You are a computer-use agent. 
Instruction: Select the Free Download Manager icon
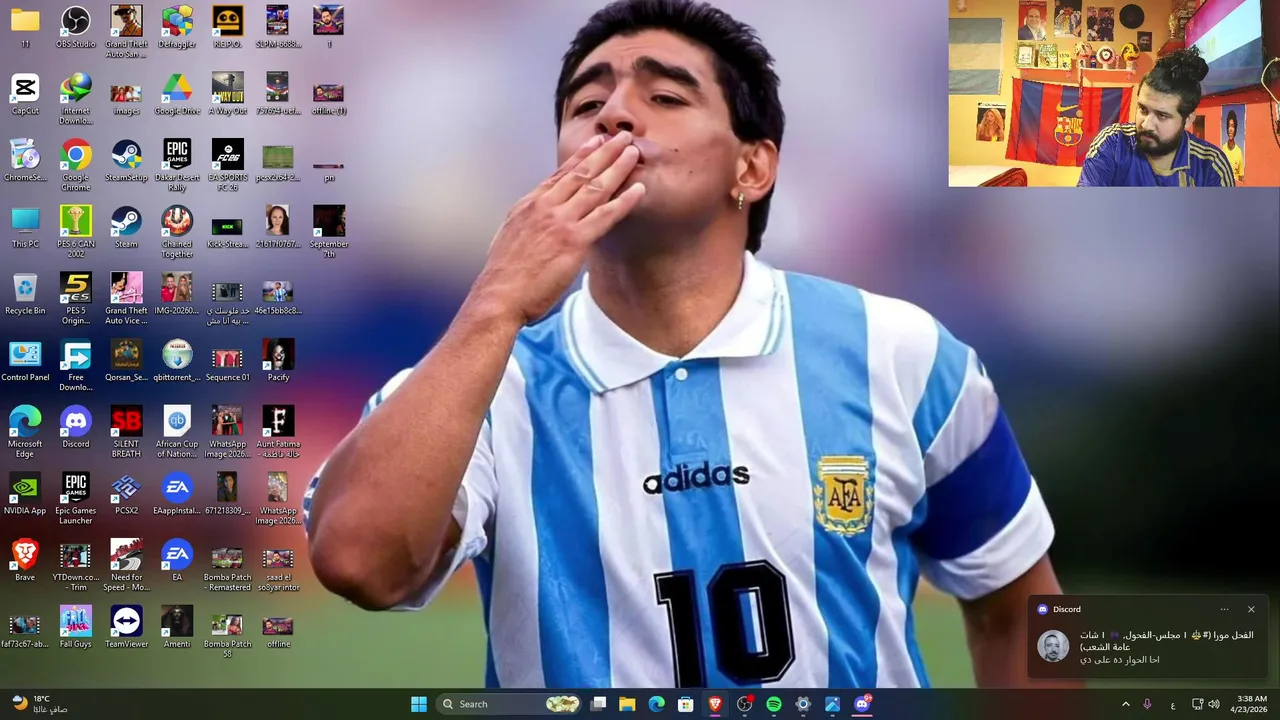pos(75,365)
